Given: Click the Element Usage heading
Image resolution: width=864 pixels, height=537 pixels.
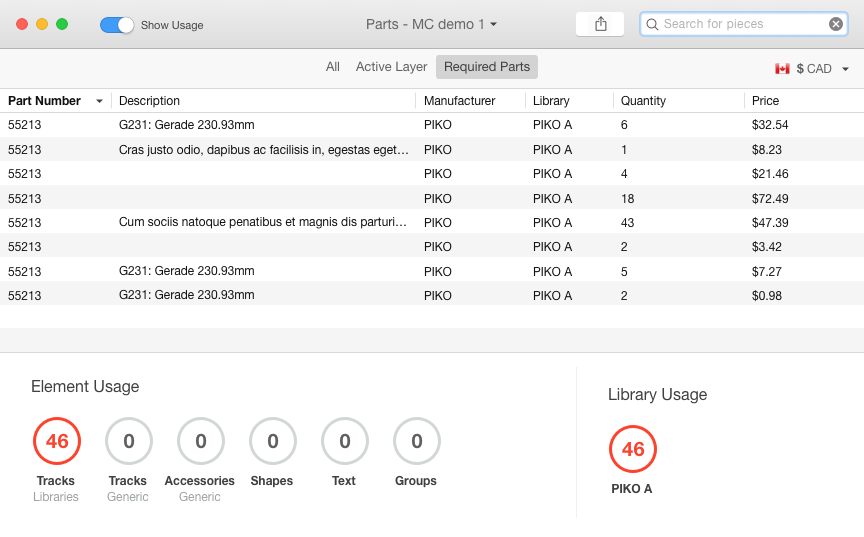Looking at the screenshot, I should (85, 387).
